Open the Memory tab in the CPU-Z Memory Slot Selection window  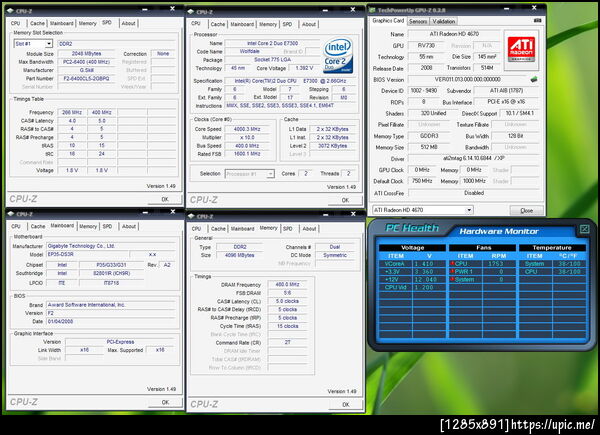pyautogui.click(x=88, y=23)
